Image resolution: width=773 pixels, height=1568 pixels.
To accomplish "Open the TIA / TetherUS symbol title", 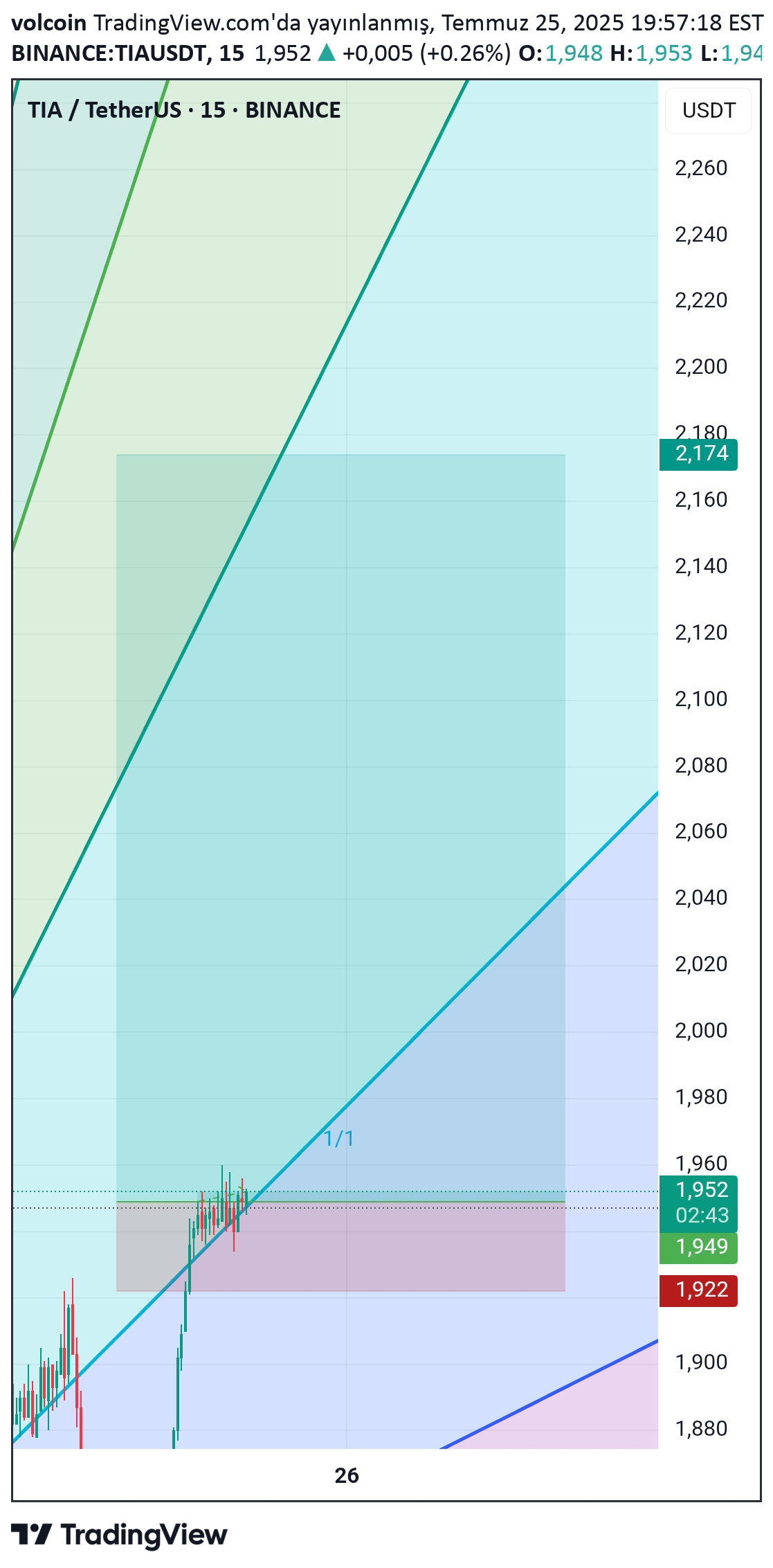I will [x=184, y=110].
